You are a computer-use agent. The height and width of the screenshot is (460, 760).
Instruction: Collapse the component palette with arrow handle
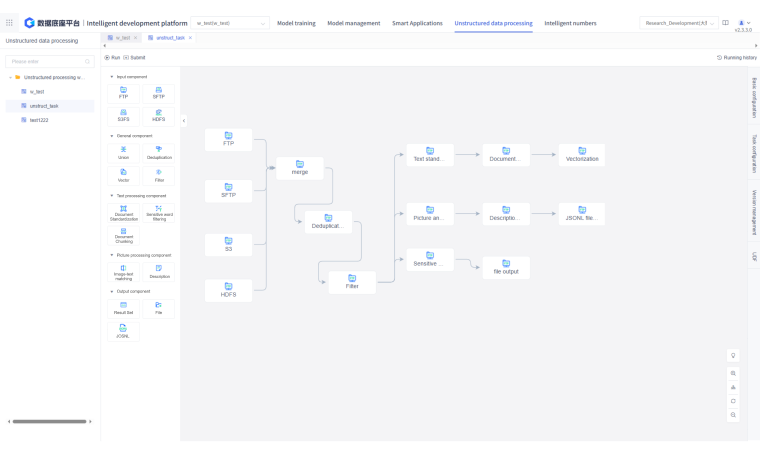(184, 120)
